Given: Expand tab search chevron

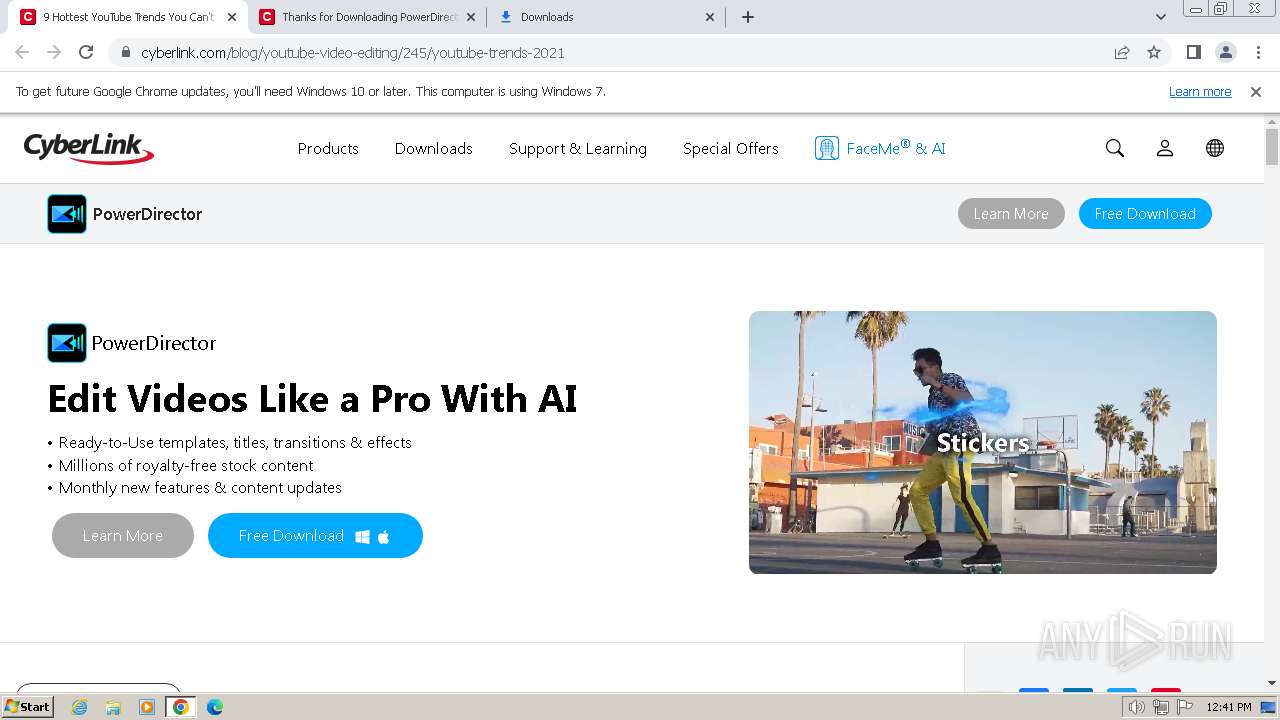Looking at the screenshot, I should (x=1161, y=17).
